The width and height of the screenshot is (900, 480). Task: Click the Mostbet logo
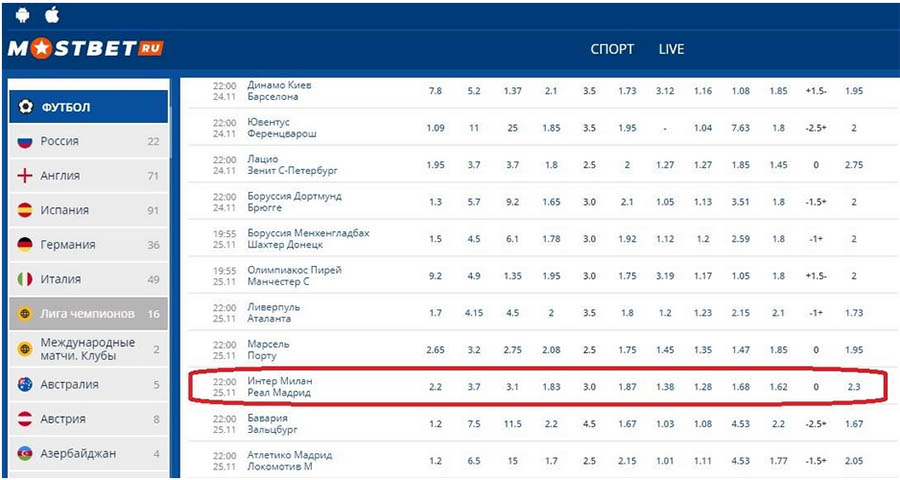click(x=84, y=49)
